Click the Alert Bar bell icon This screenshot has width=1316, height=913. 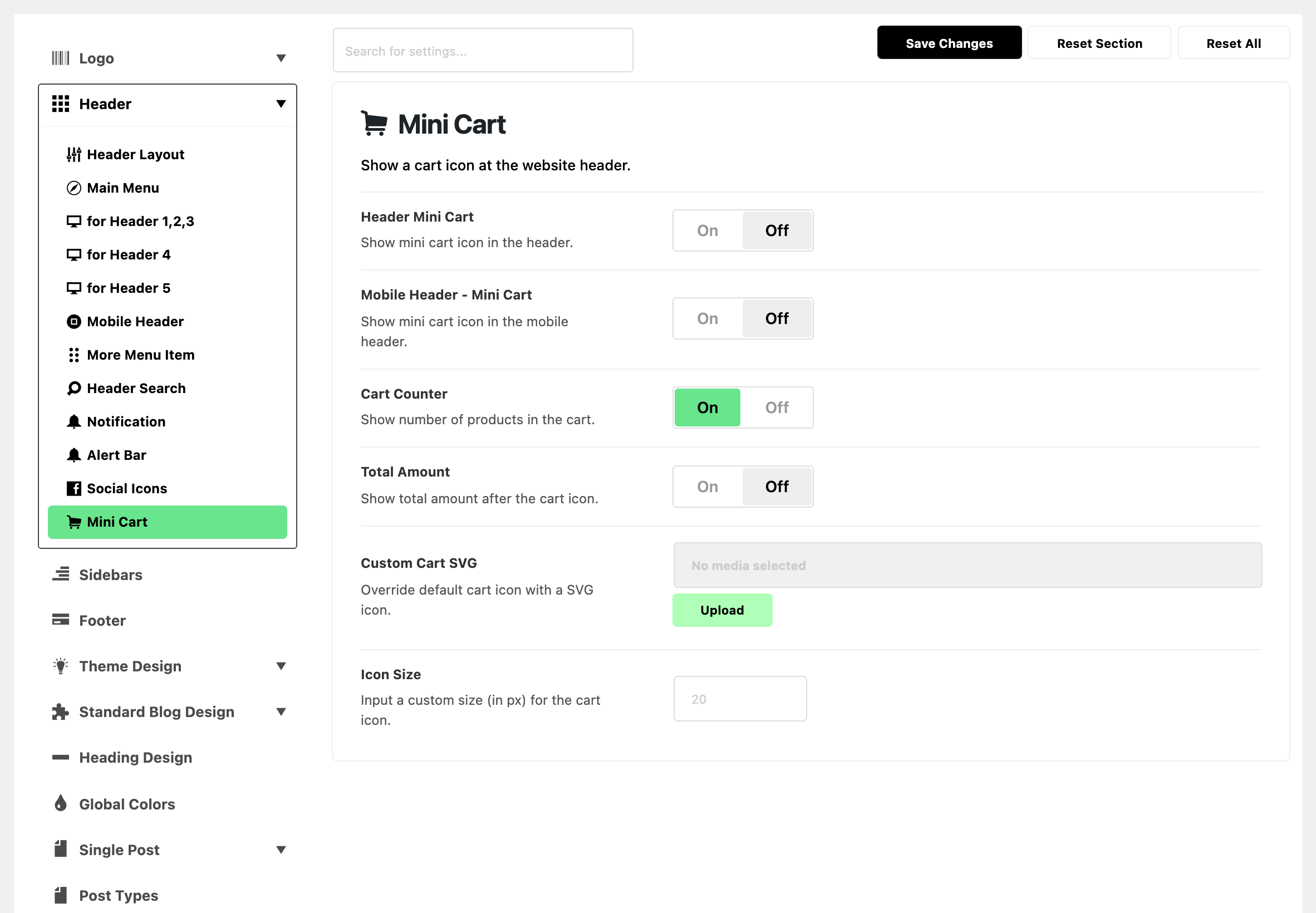(x=74, y=455)
